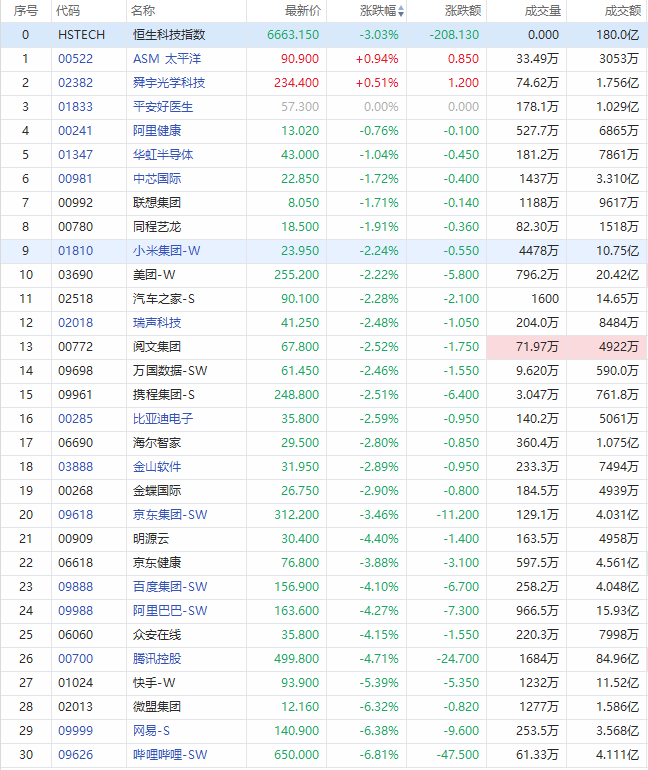Image resolution: width=648 pixels, height=770 pixels.
Task: Open 金山软件 stock
Action: point(157,467)
